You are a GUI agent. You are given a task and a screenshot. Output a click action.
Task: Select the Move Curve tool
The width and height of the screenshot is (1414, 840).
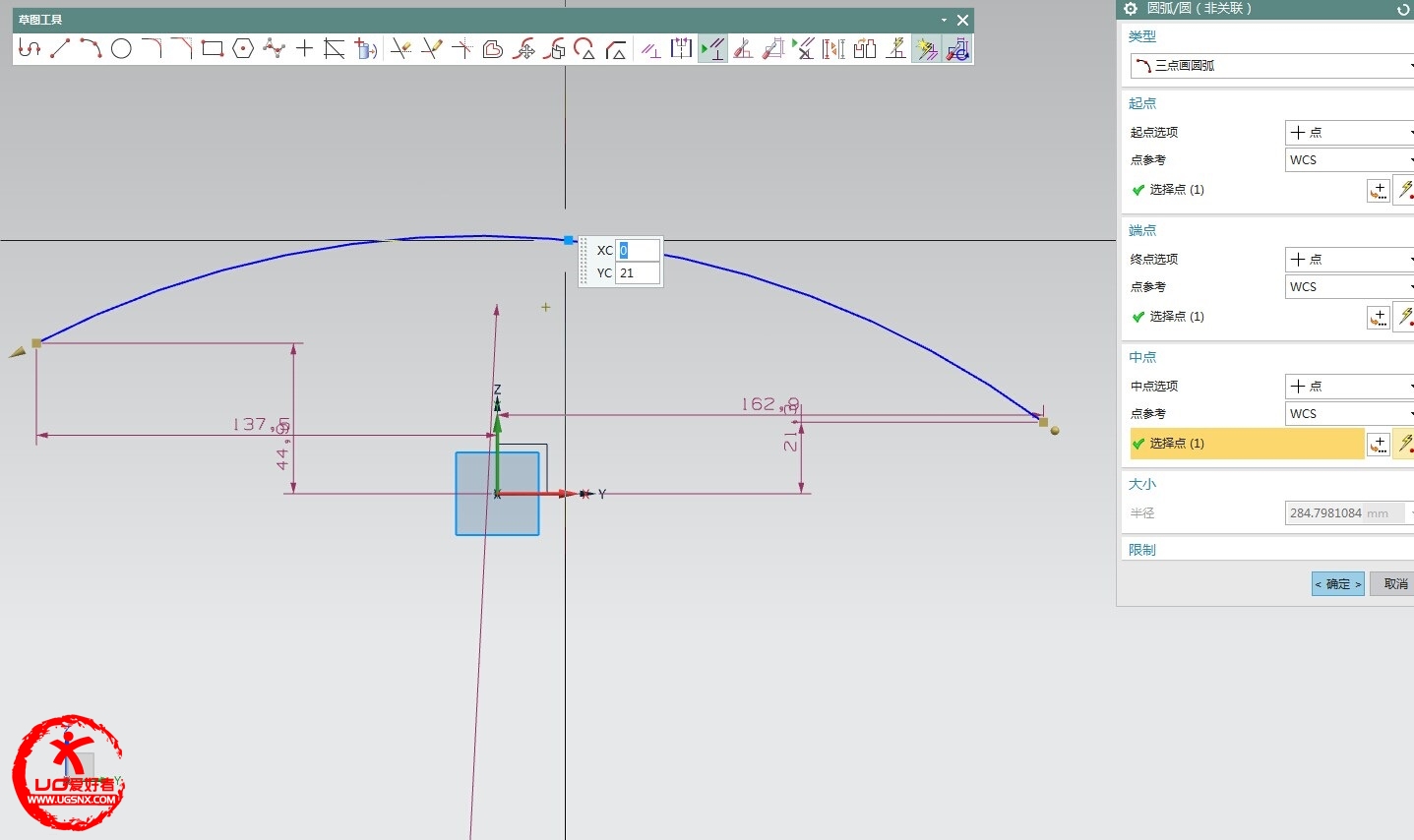tap(524, 48)
